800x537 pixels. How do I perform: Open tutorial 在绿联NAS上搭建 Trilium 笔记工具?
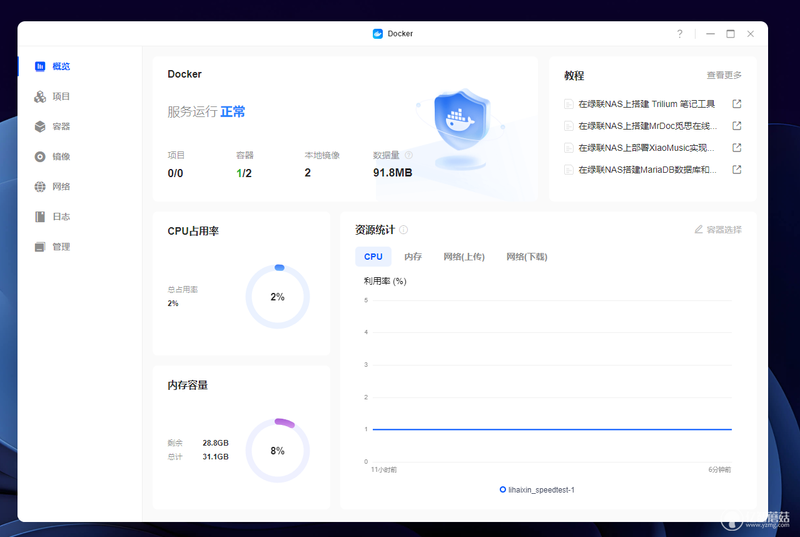646,104
